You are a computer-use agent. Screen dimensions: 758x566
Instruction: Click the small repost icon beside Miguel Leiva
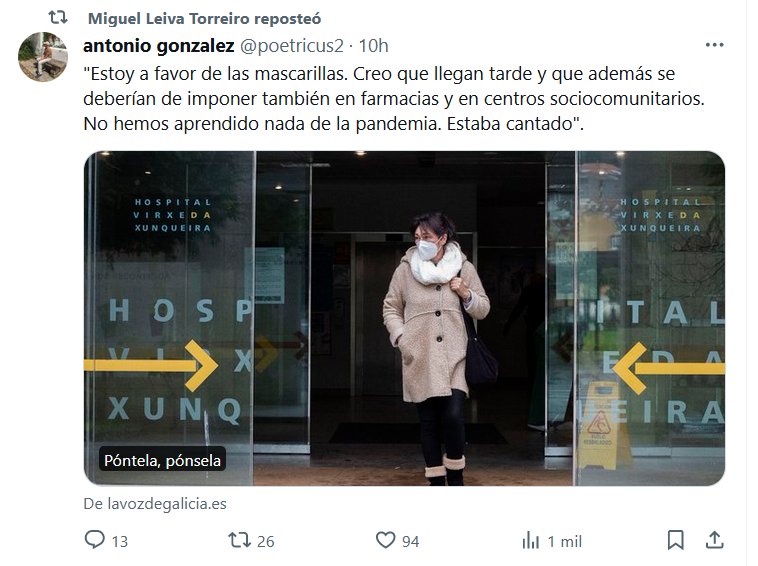pos(58,18)
